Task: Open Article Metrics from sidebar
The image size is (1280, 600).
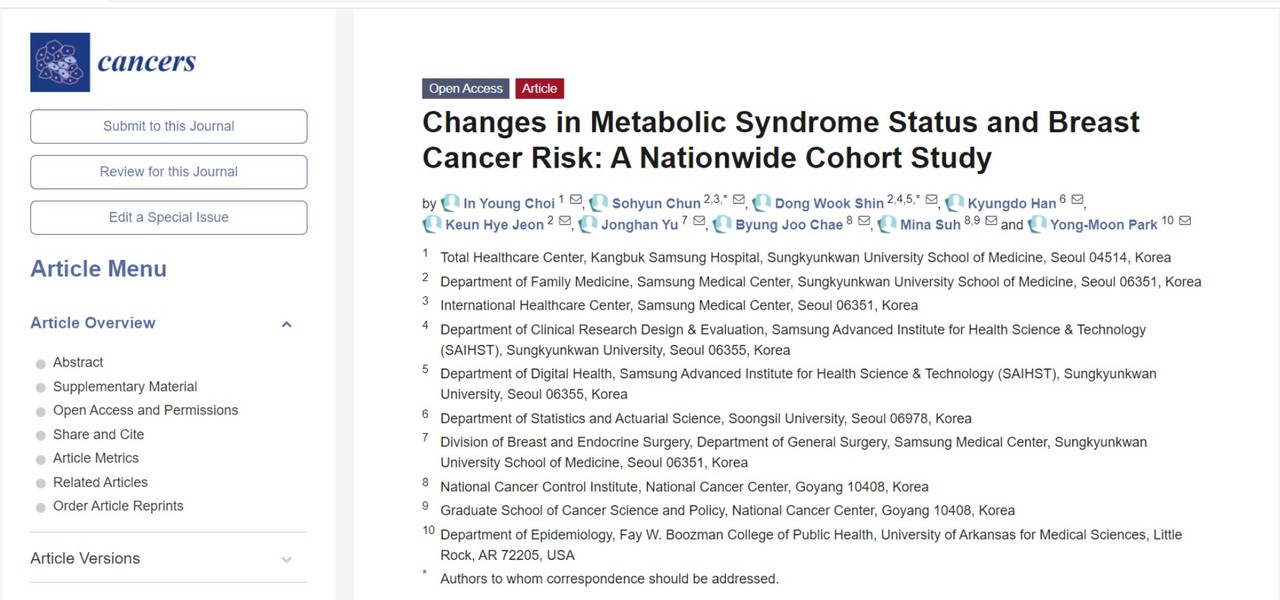Action: point(96,458)
